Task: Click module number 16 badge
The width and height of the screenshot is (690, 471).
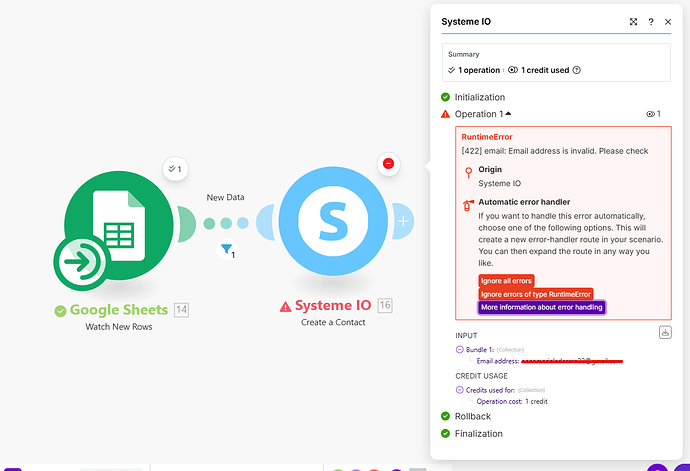Action: click(385, 305)
